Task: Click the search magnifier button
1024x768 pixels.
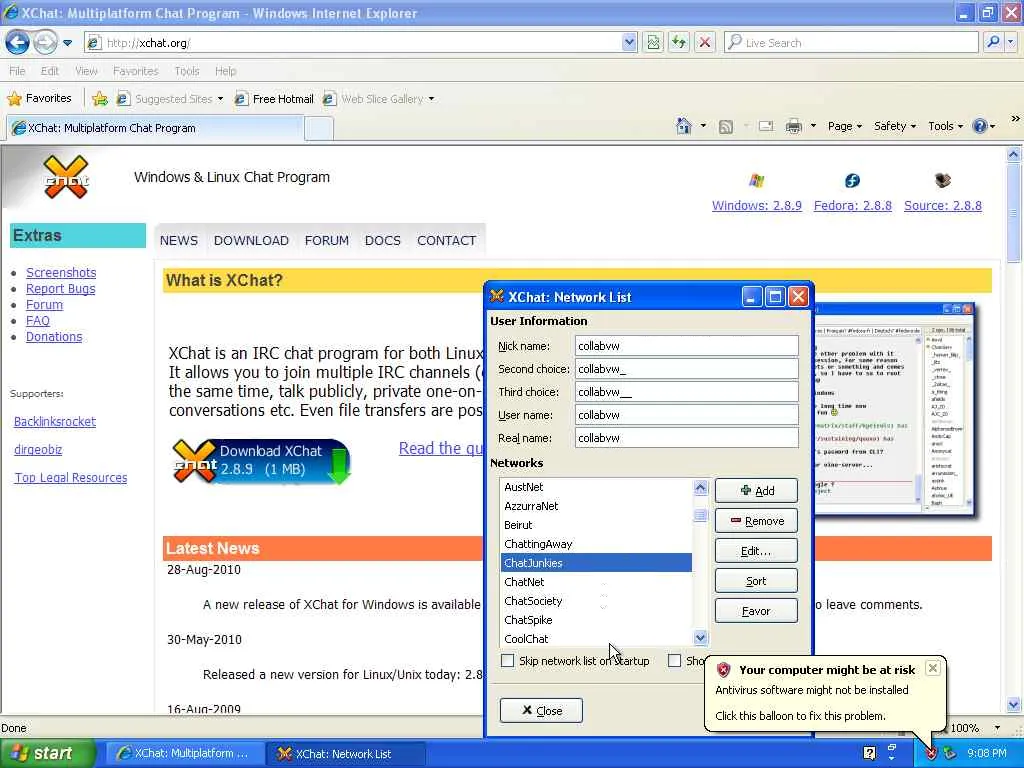Action: pos(993,43)
